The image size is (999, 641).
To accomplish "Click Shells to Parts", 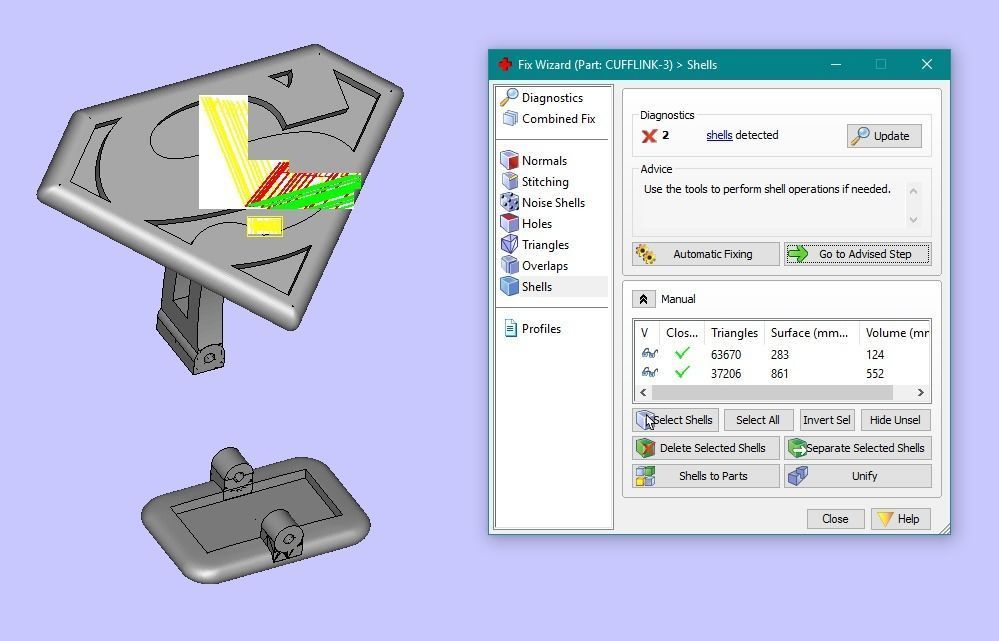I will pyautogui.click(x=705, y=476).
